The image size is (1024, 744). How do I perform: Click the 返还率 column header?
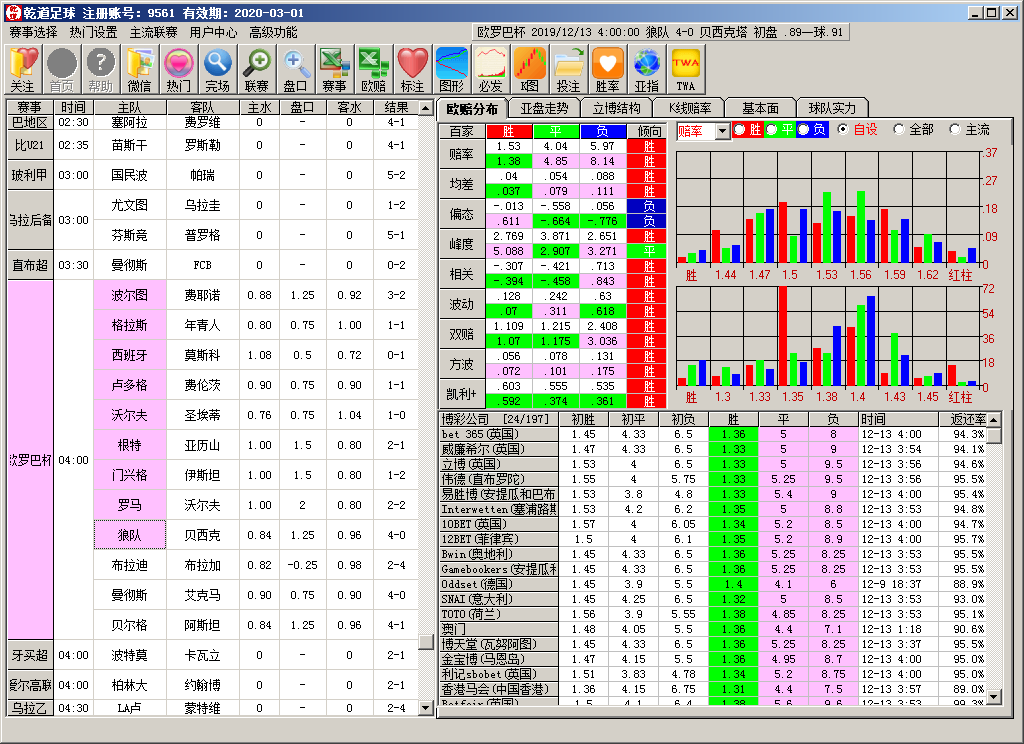pos(963,419)
